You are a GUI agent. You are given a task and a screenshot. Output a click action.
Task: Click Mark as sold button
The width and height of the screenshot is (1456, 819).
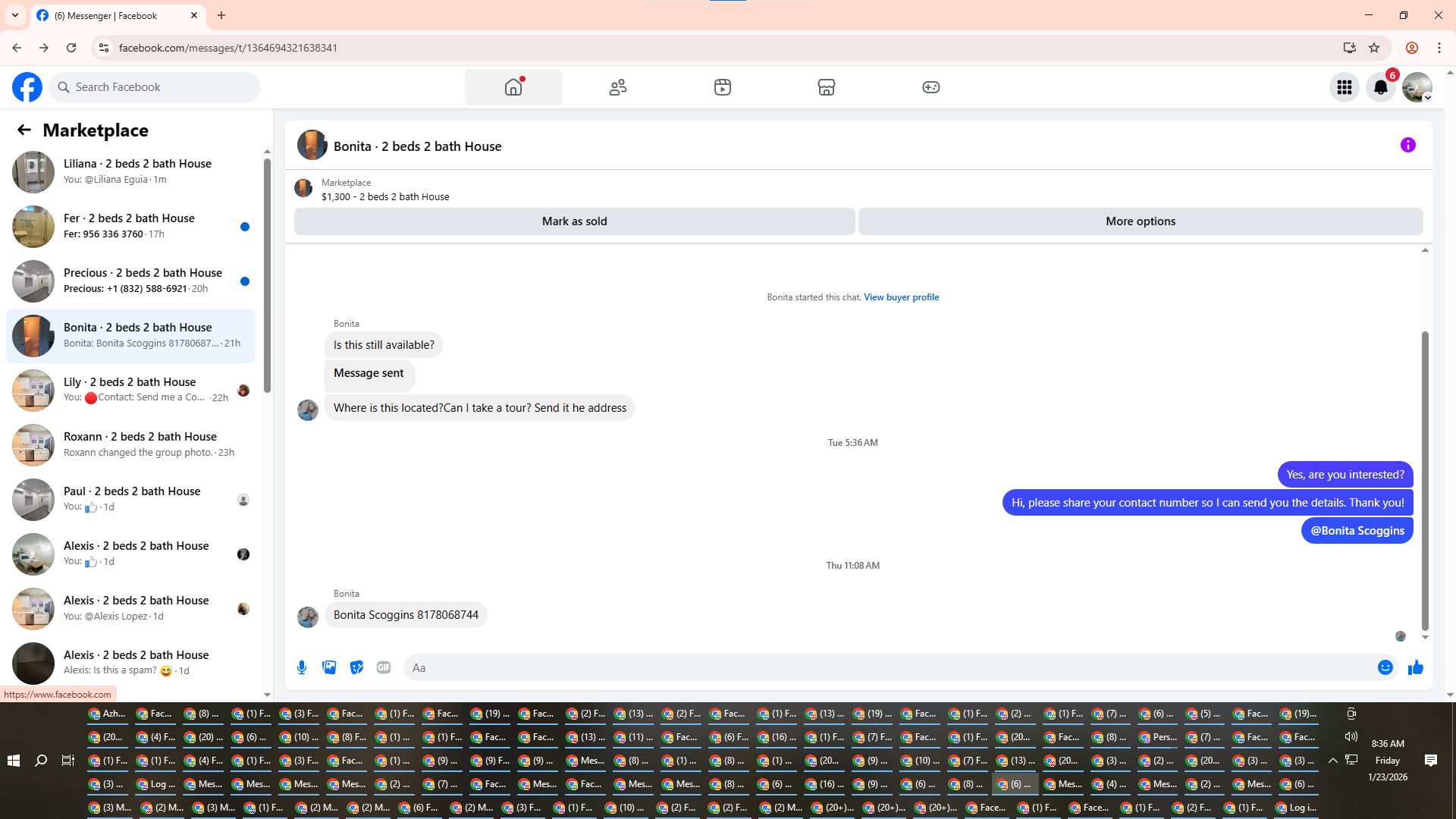coord(574,221)
